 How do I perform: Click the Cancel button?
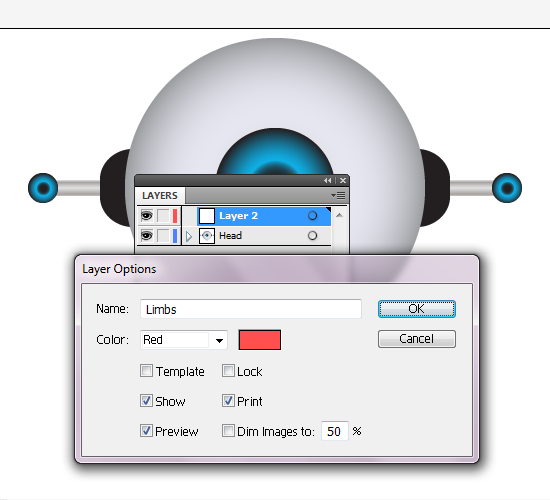[417, 339]
